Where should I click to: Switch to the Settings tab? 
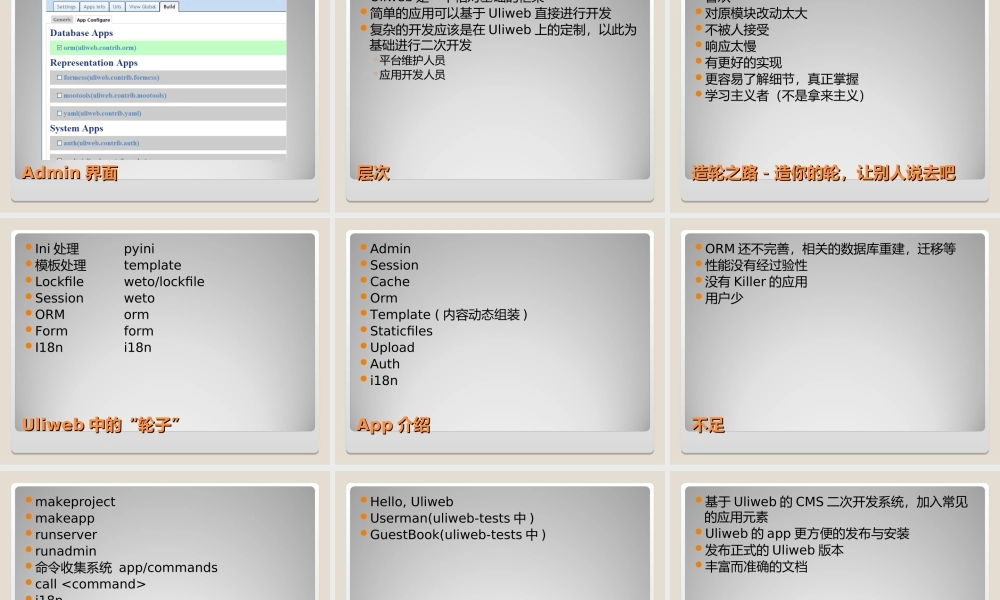pyautogui.click(x=66, y=7)
